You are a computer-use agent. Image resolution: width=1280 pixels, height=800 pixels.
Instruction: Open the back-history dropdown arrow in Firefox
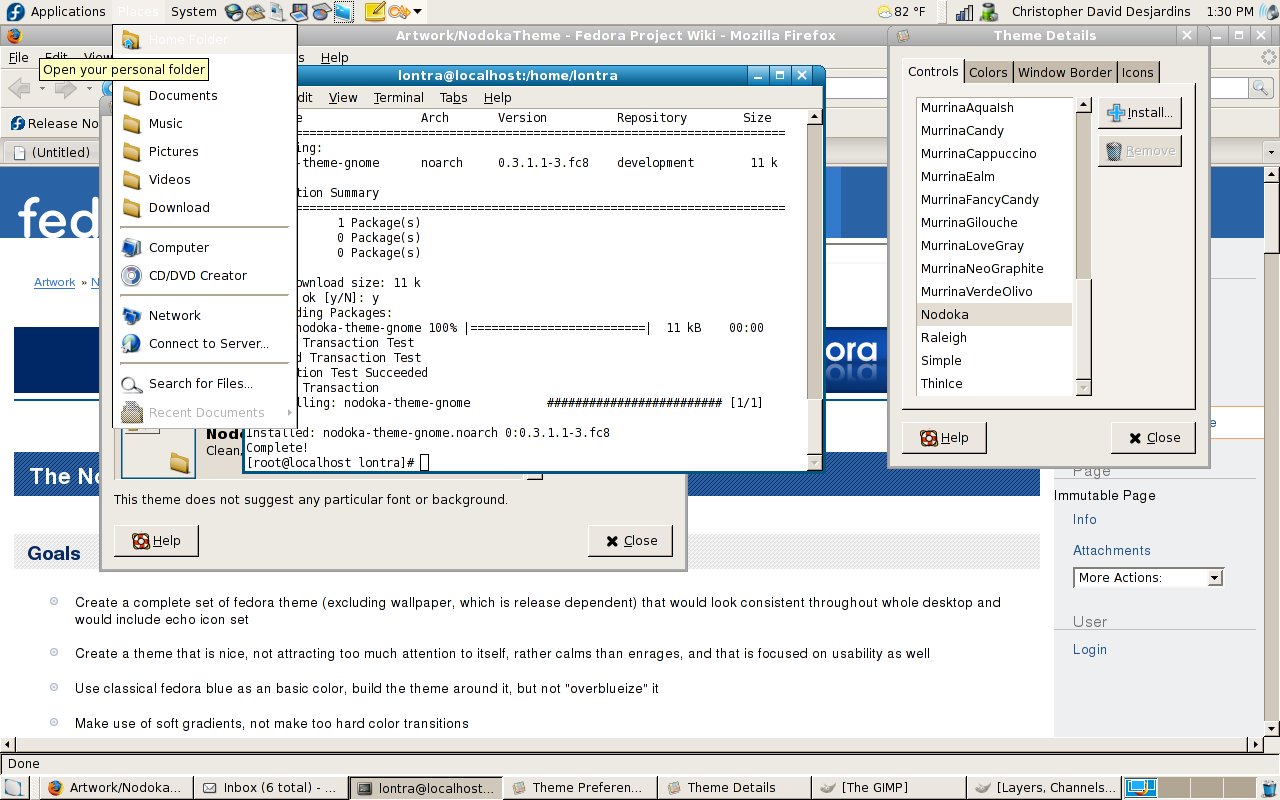tap(41, 89)
